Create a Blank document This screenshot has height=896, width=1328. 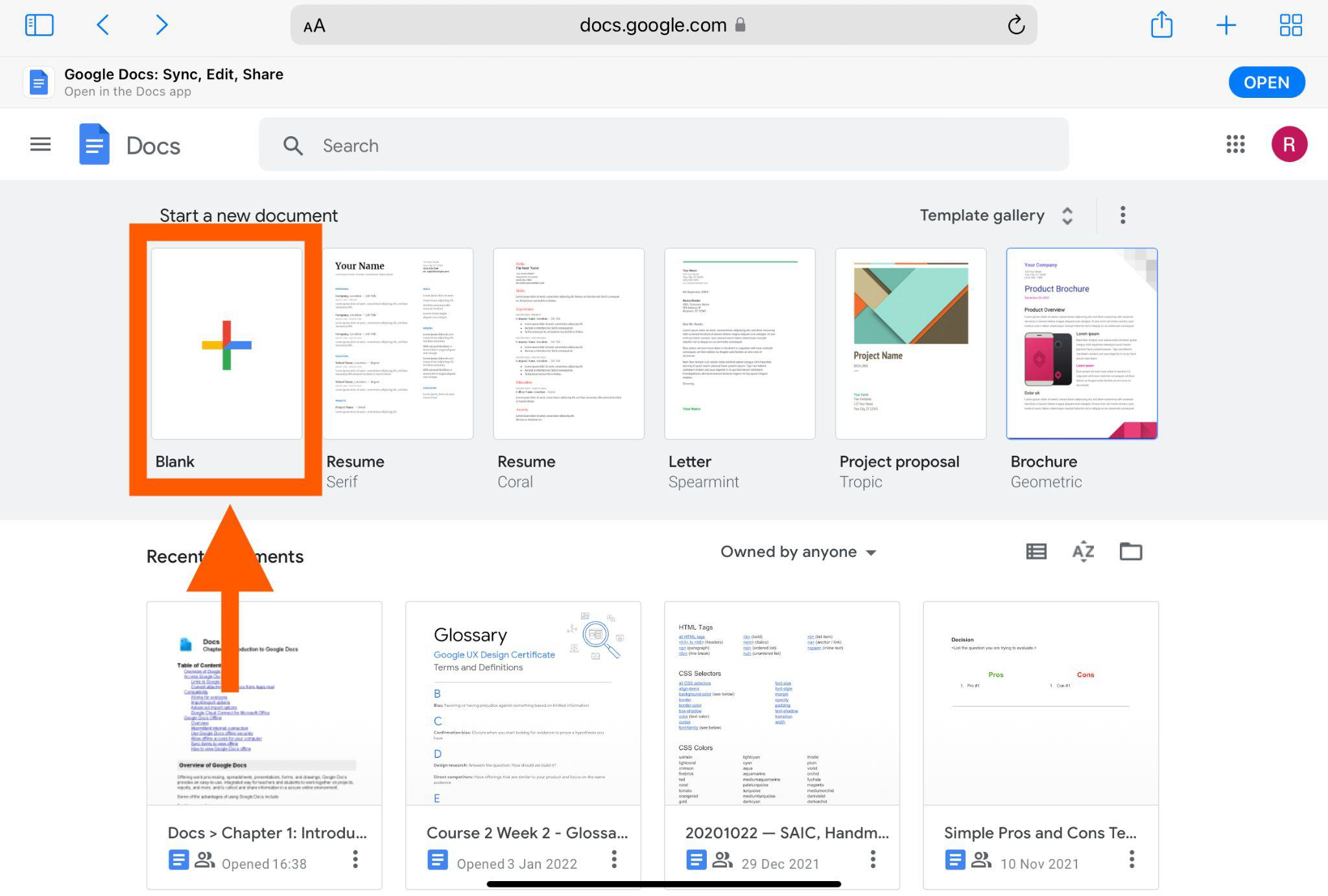coord(226,344)
